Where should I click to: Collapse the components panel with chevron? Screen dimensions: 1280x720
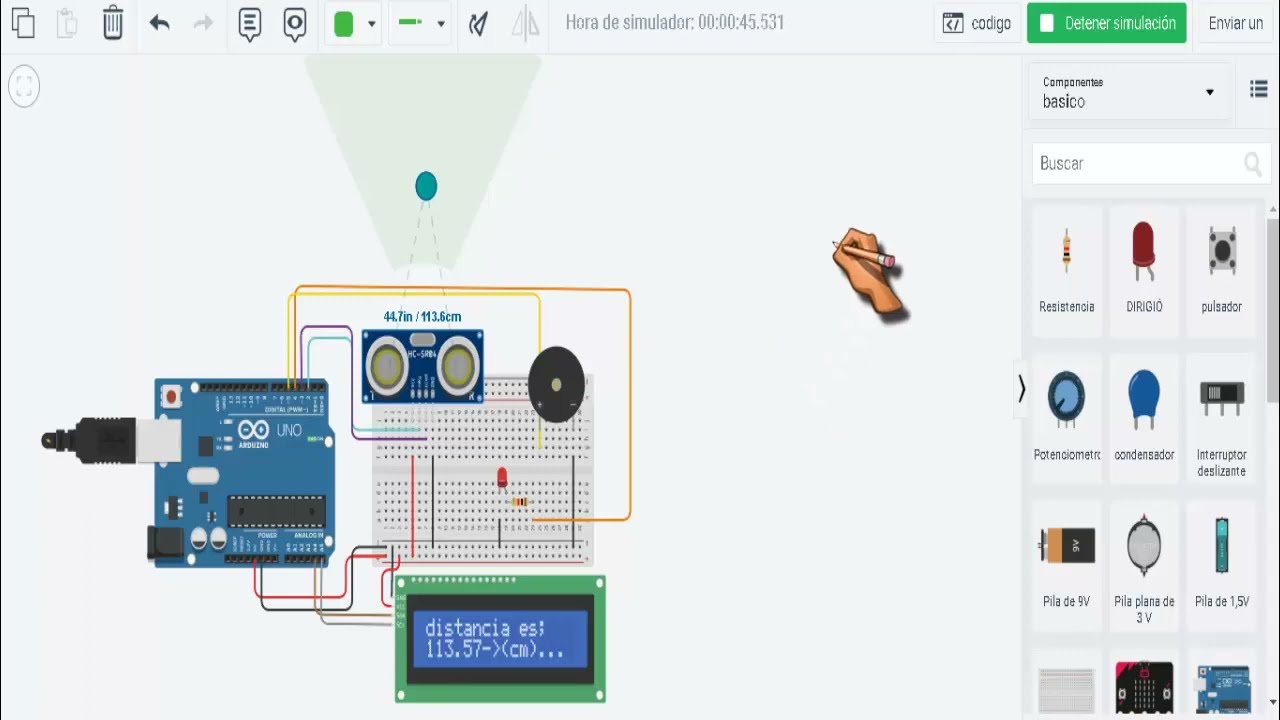click(1021, 389)
